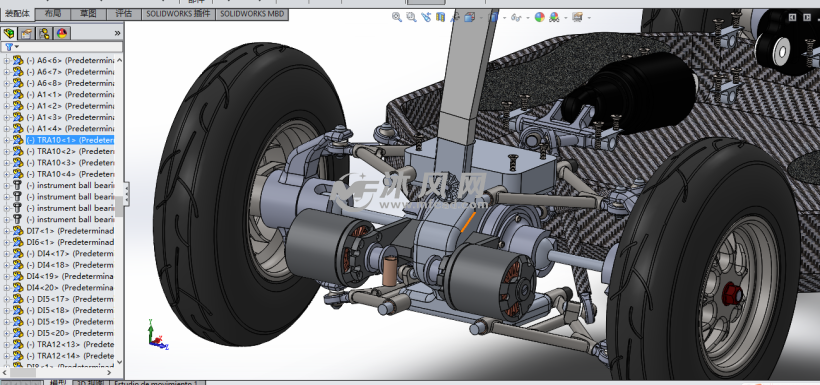Open the PropertyManager panel tab
This screenshot has height=385, width=820.
27,33
